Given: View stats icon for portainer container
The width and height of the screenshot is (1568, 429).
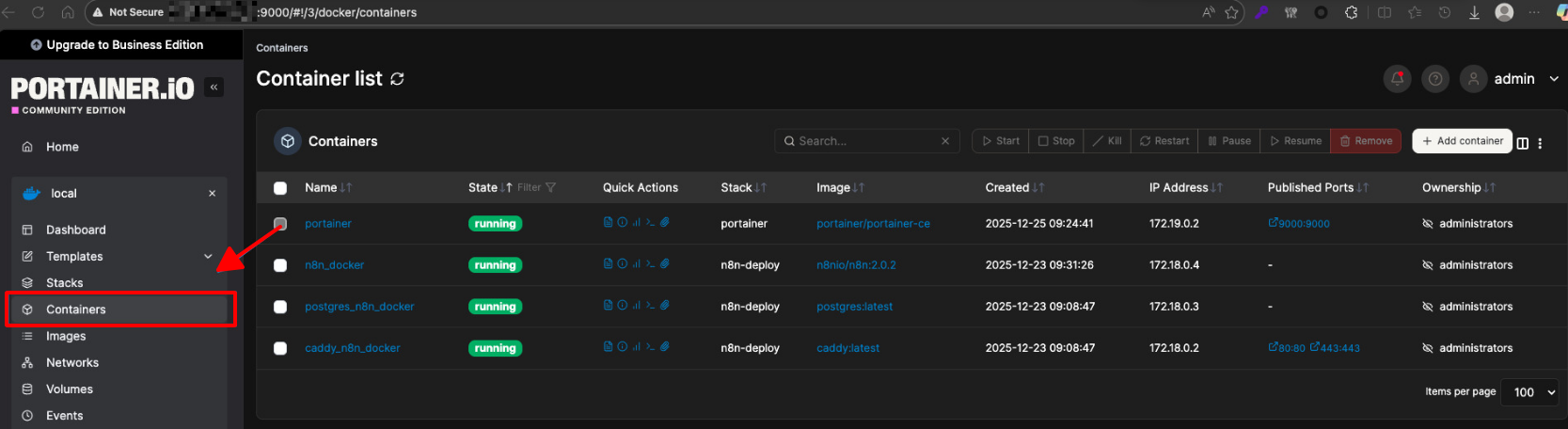Looking at the screenshot, I should pyautogui.click(x=636, y=223).
